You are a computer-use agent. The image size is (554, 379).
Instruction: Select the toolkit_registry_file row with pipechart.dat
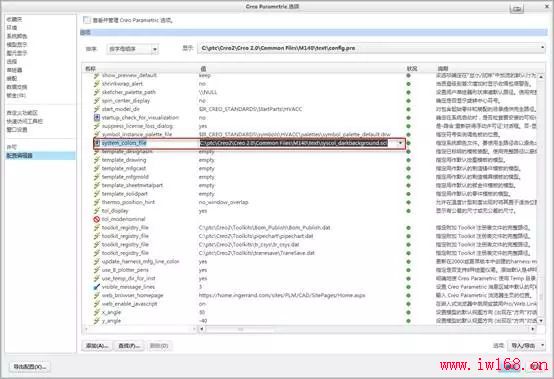(311, 236)
